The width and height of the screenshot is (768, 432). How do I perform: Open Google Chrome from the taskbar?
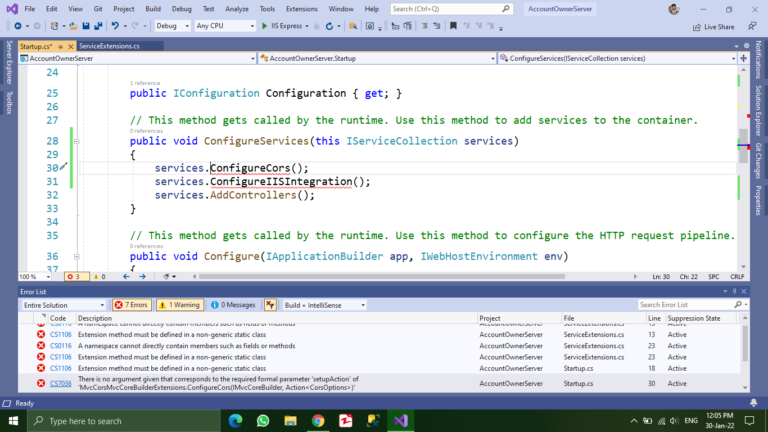coord(318,421)
